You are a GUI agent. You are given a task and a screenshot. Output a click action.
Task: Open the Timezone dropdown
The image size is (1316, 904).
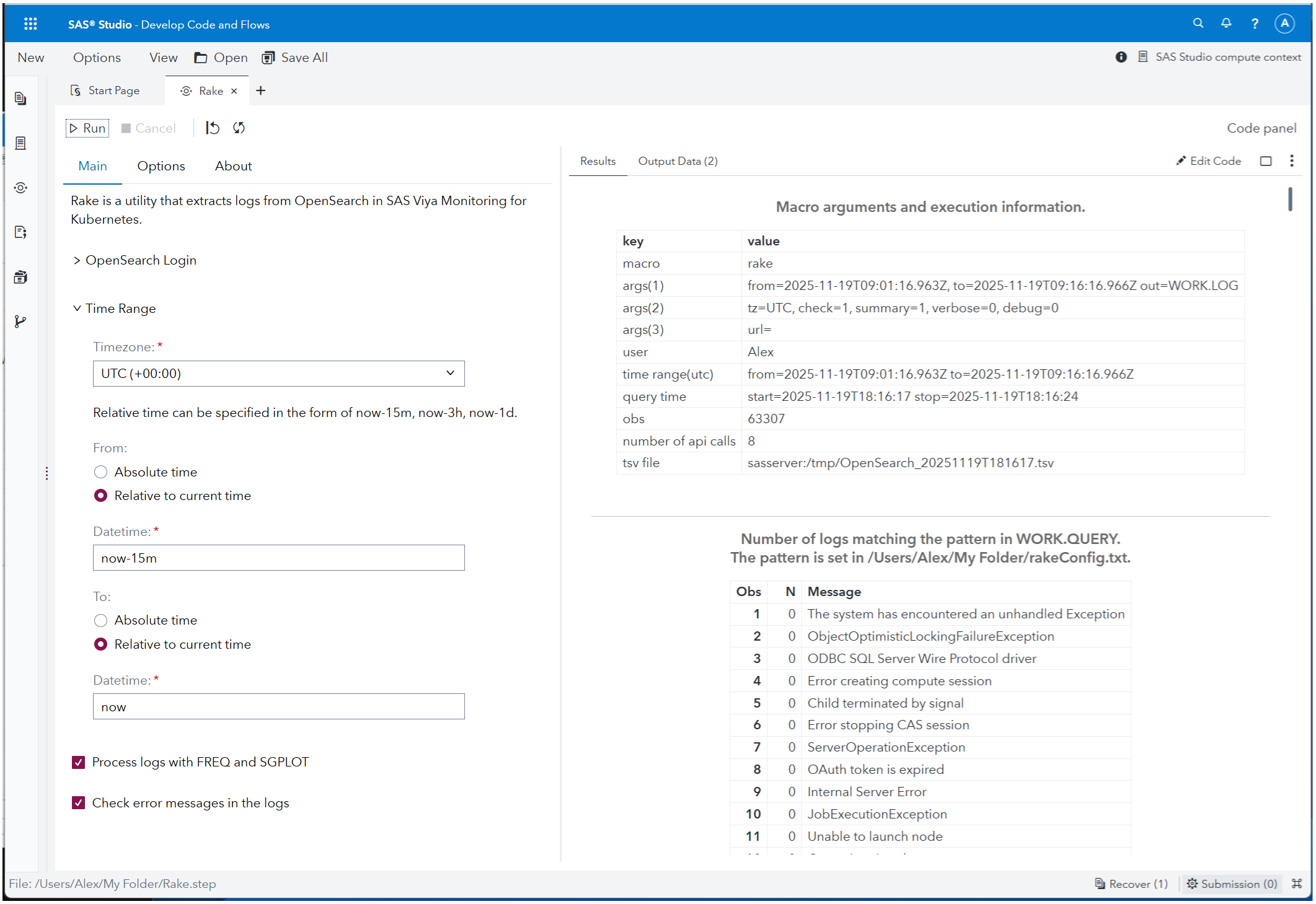pyautogui.click(x=279, y=374)
